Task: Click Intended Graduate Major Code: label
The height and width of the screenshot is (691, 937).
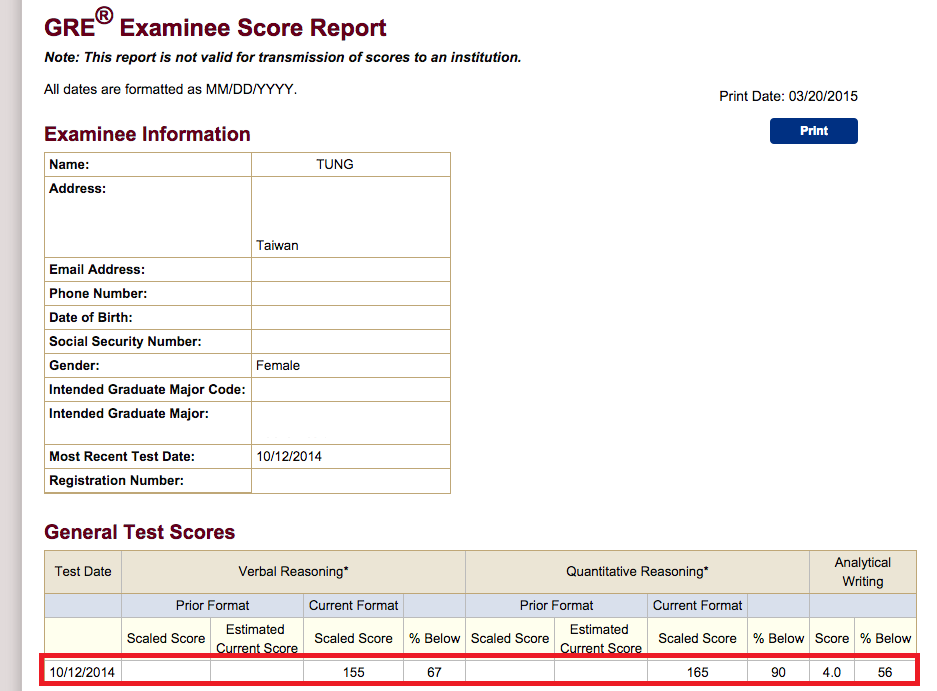Action: pos(147,390)
